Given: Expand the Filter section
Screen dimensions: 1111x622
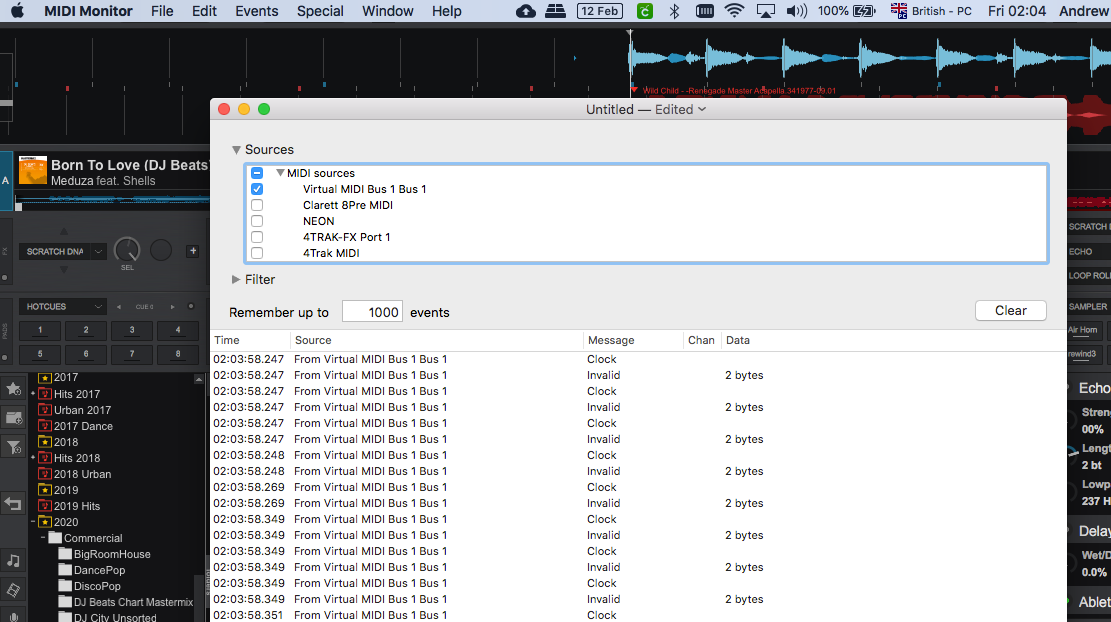Looking at the screenshot, I should pos(236,280).
